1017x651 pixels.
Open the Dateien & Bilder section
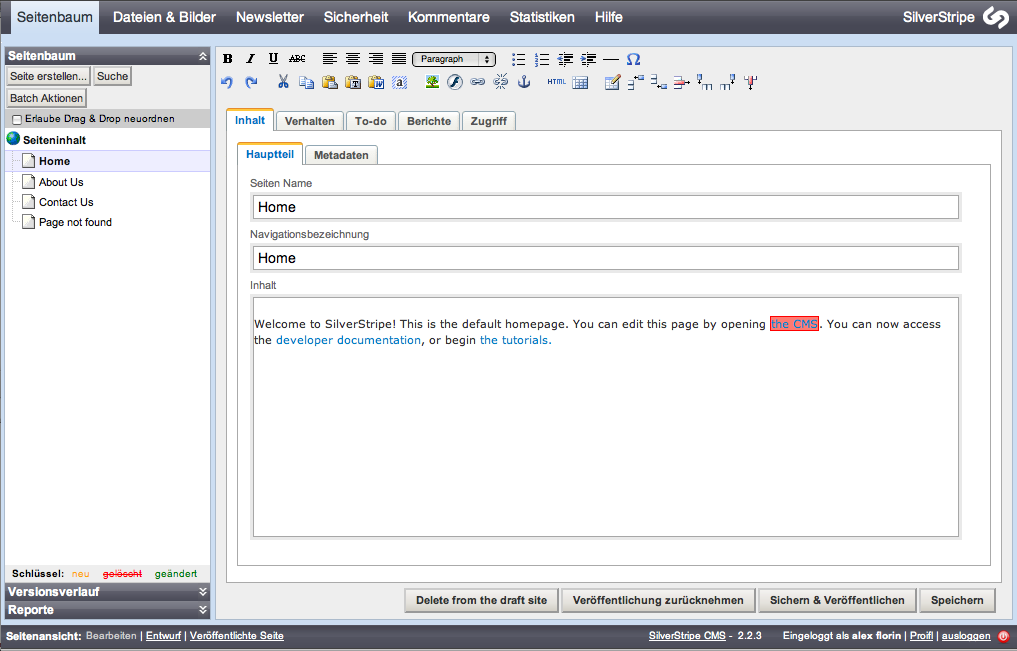coord(164,17)
